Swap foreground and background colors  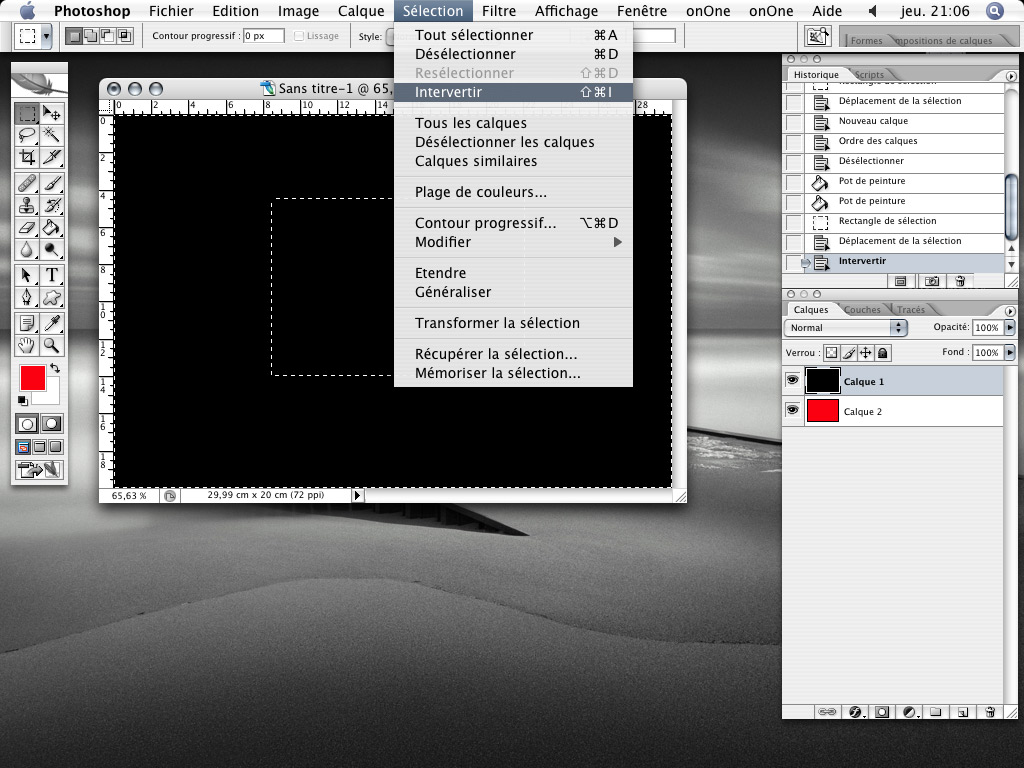click(x=55, y=368)
